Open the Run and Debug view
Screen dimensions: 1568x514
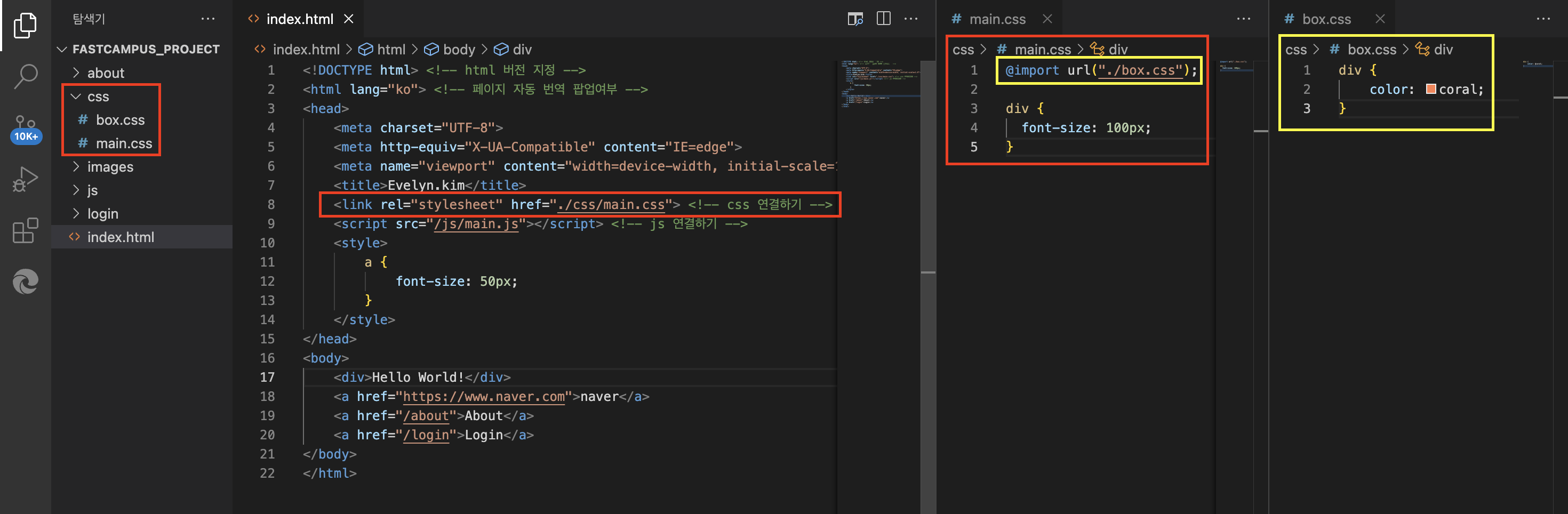[25, 180]
